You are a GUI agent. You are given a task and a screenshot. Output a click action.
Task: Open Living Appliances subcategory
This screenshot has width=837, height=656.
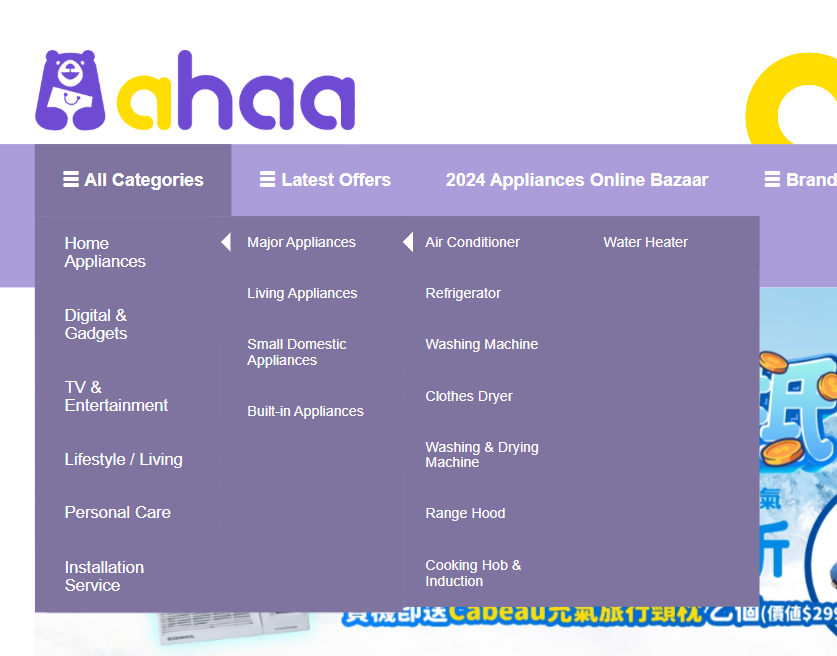click(302, 293)
